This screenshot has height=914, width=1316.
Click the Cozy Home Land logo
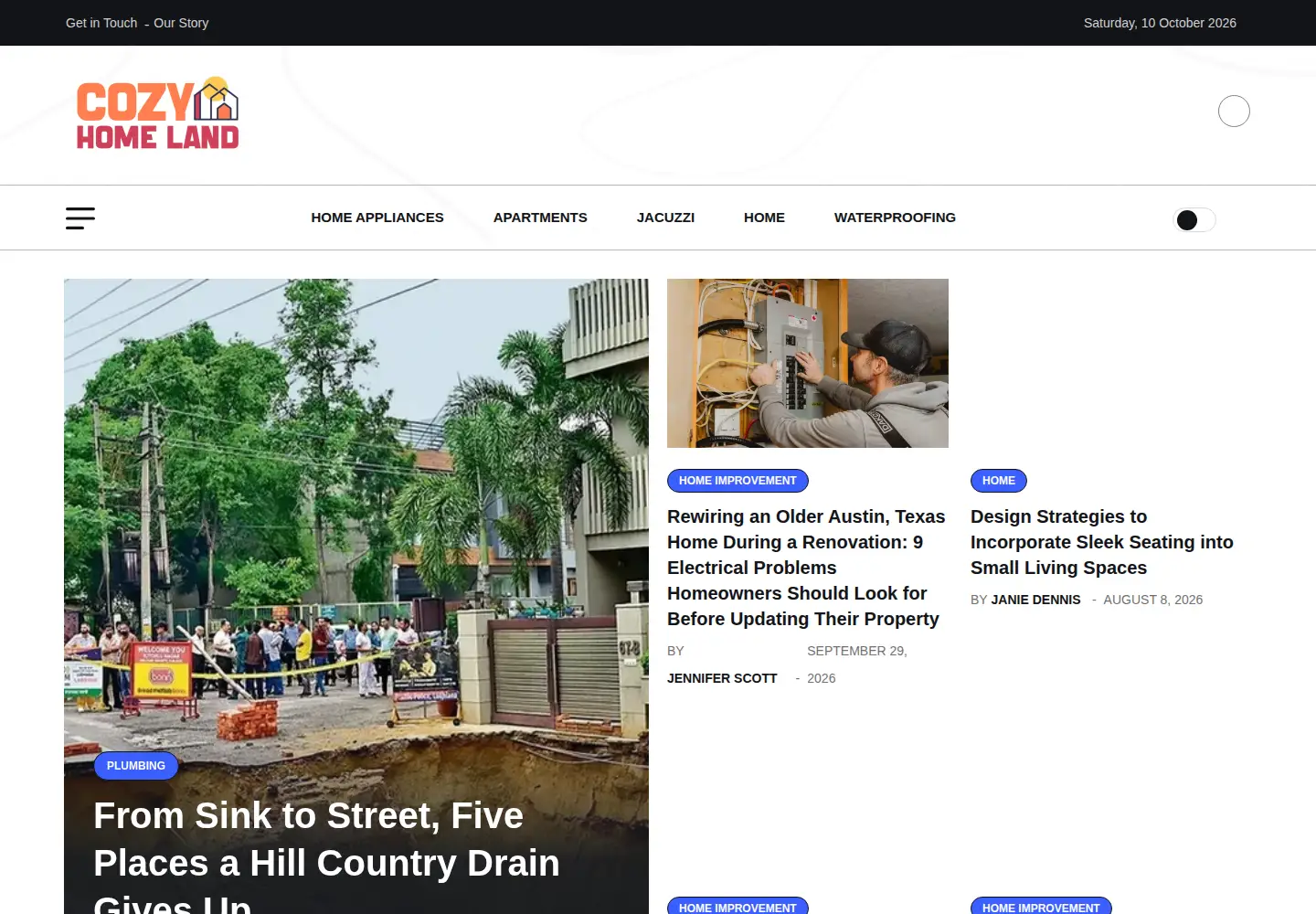[157, 113]
